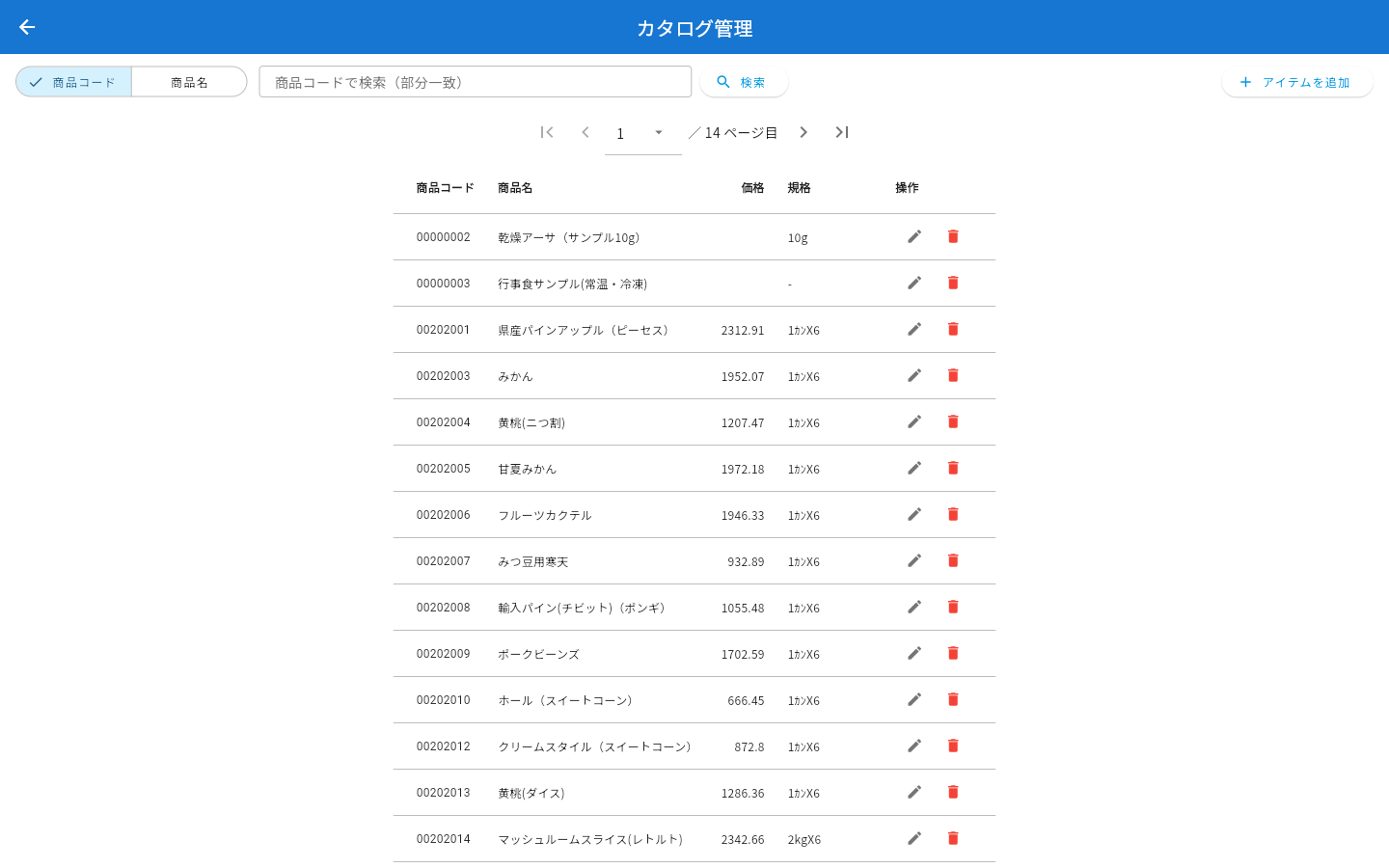Edit item 00202013 黄桃(ダイス)
This screenshot has width=1389, height=868.
click(x=914, y=792)
